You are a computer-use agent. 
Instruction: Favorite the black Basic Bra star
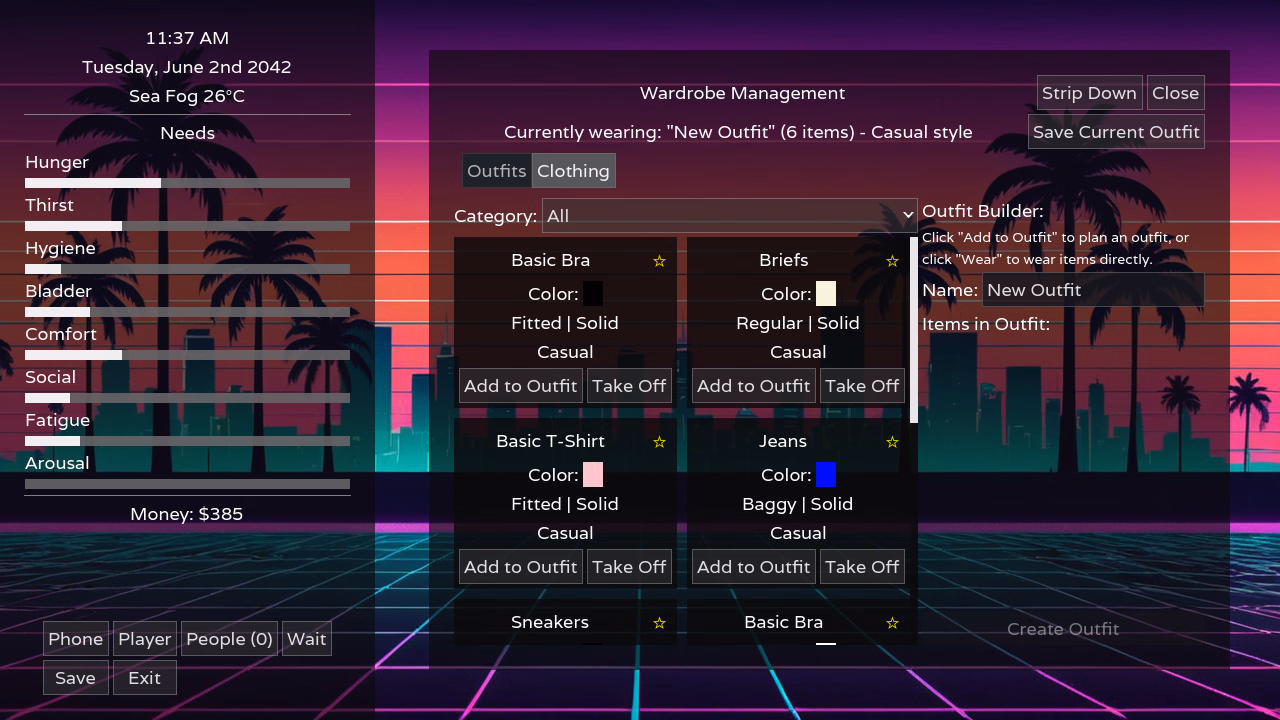click(659, 261)
